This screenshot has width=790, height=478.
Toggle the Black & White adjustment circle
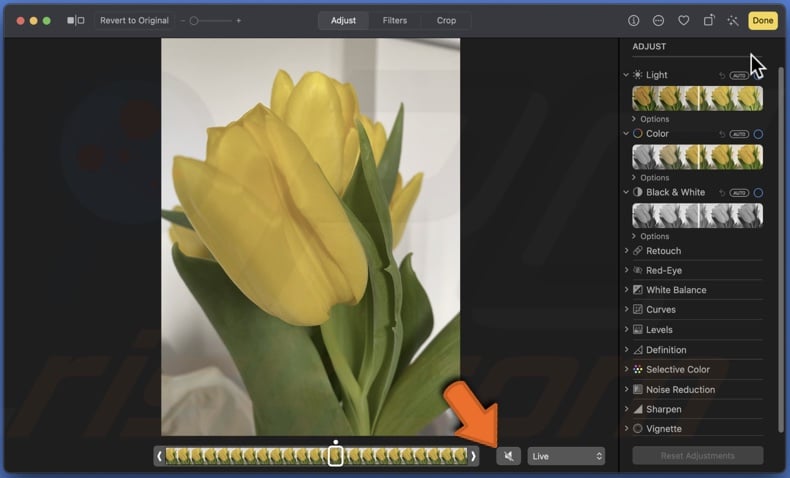coord(758,193)
